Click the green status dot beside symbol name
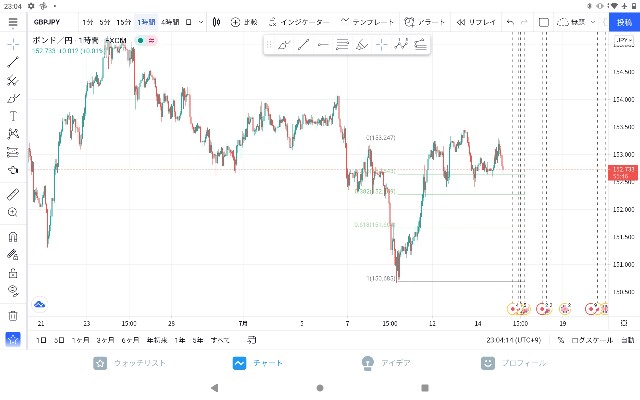Screen dimensions: 640x400 (140, 40)
